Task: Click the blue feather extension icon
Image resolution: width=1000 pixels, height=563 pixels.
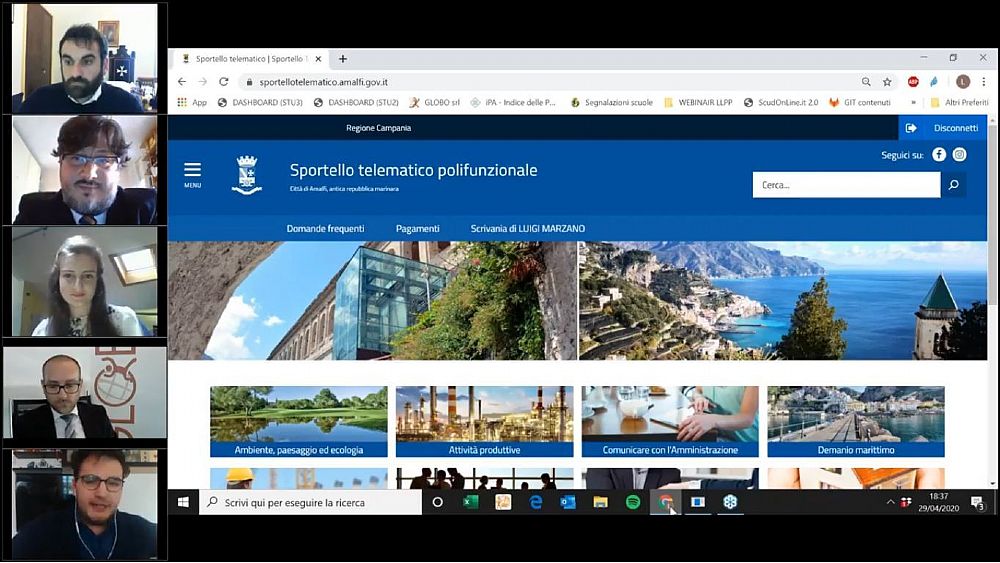Action: click(x=934, y=82)
